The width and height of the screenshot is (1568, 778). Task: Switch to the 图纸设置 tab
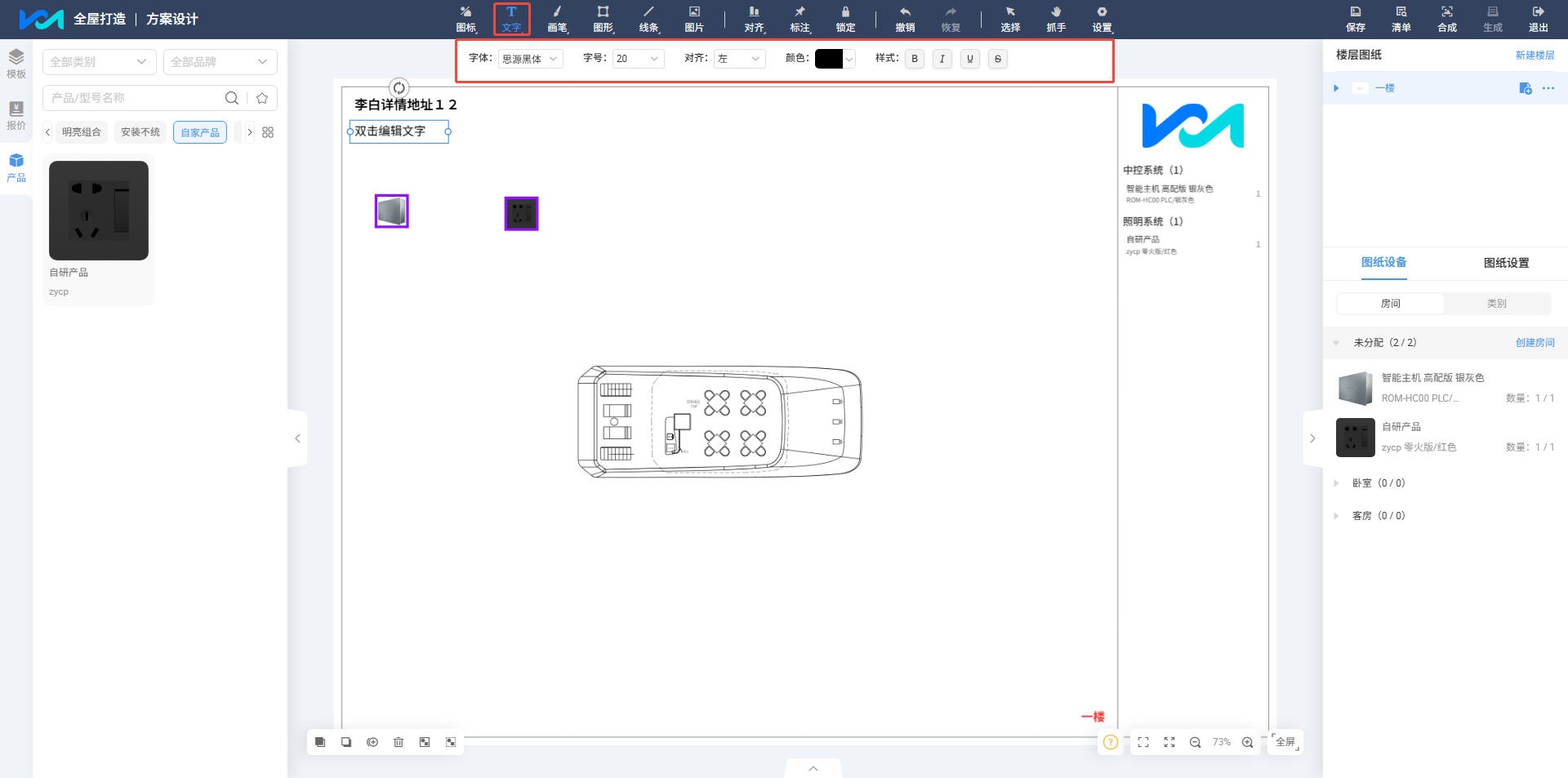point(1507,263)
